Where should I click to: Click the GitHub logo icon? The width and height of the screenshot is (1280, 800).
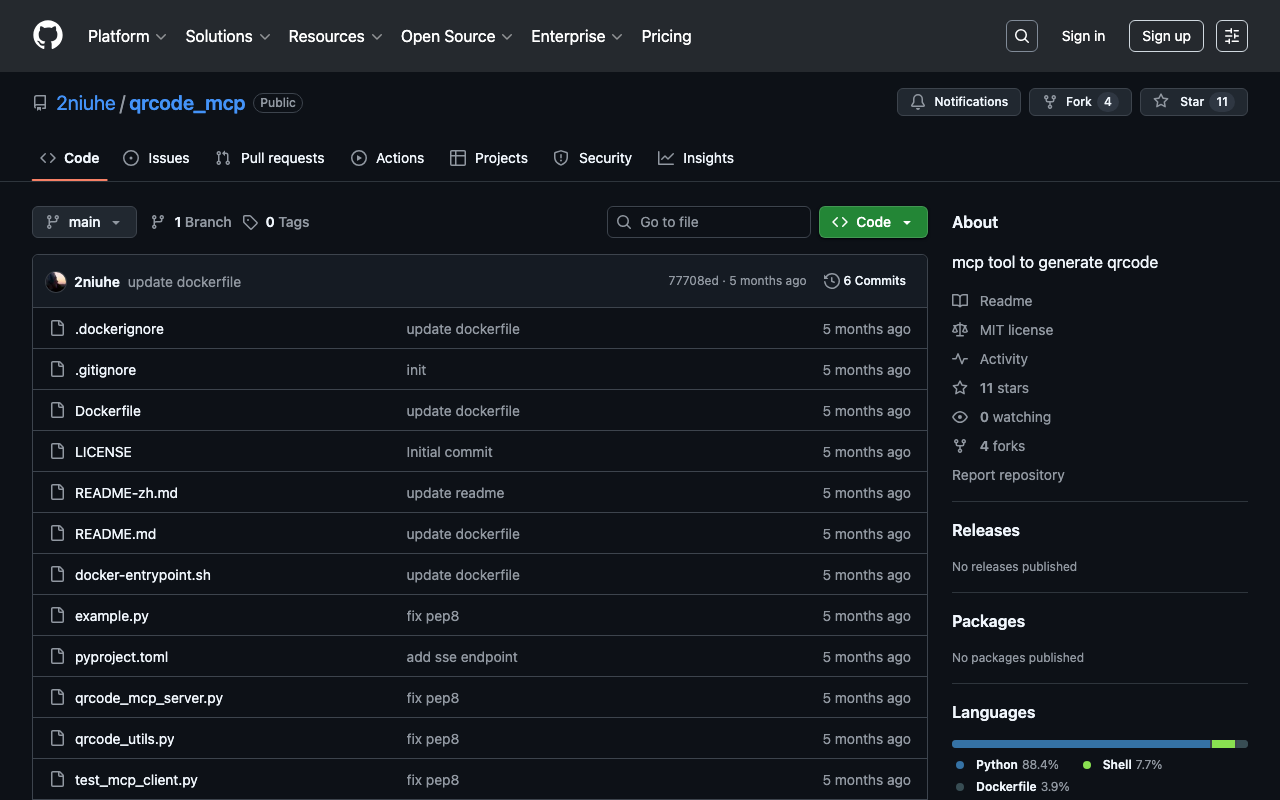pyautogui.click(x=48, y=36)
